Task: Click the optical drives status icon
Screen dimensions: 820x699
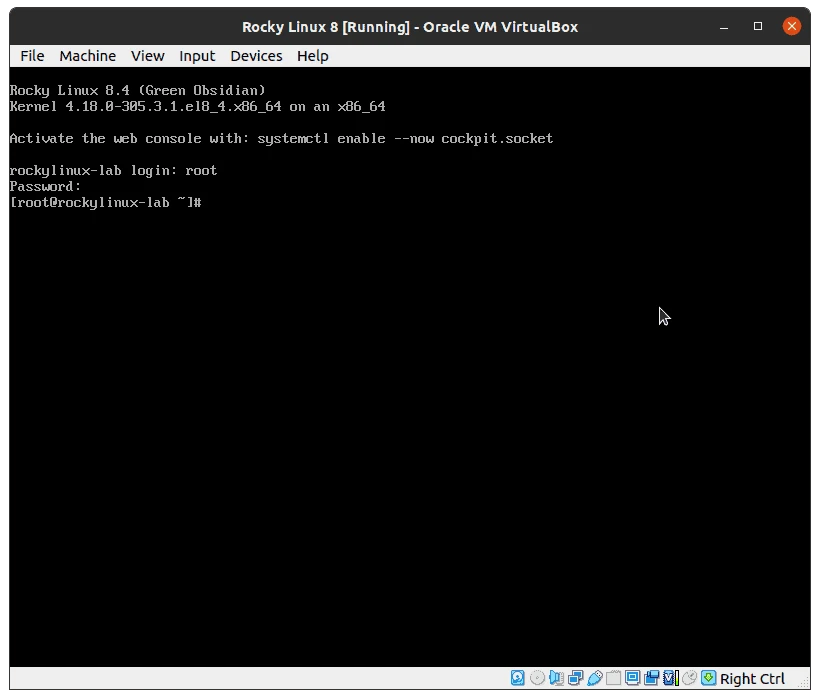Action: tap(537, 678)
